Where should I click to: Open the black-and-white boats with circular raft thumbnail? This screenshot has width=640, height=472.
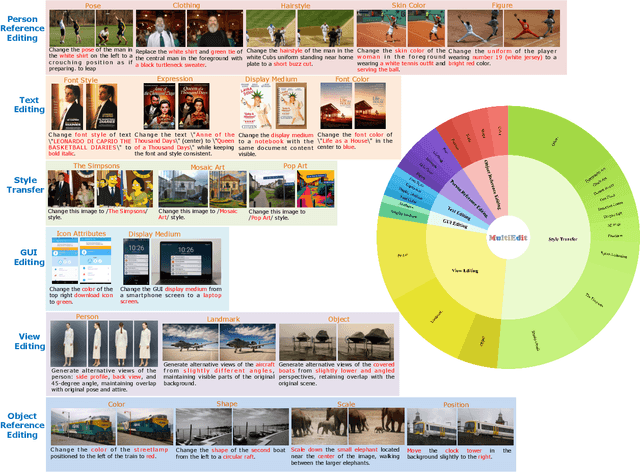click(x=260, y=427)
